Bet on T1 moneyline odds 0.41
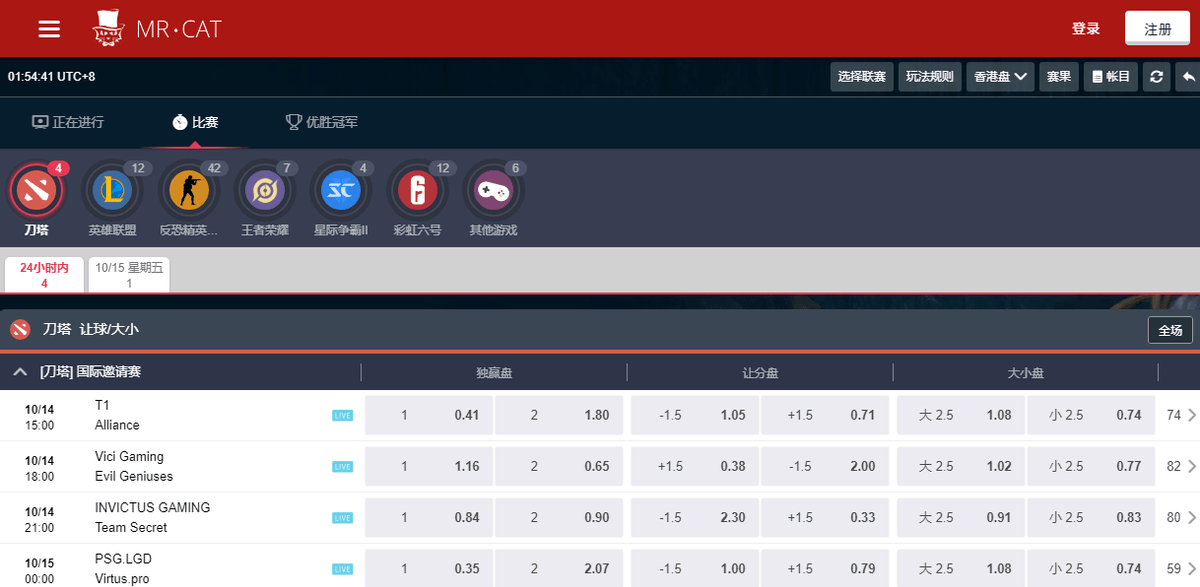The width and height of the screenshot is (1200, 587). tap(428, 415)
